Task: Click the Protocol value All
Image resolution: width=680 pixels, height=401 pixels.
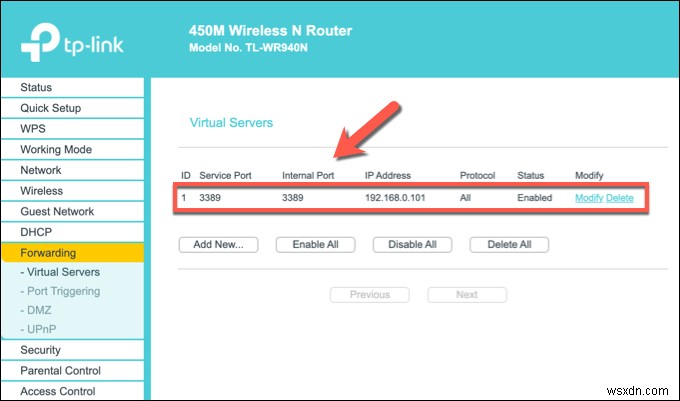Action: click(x=465, y=198)
